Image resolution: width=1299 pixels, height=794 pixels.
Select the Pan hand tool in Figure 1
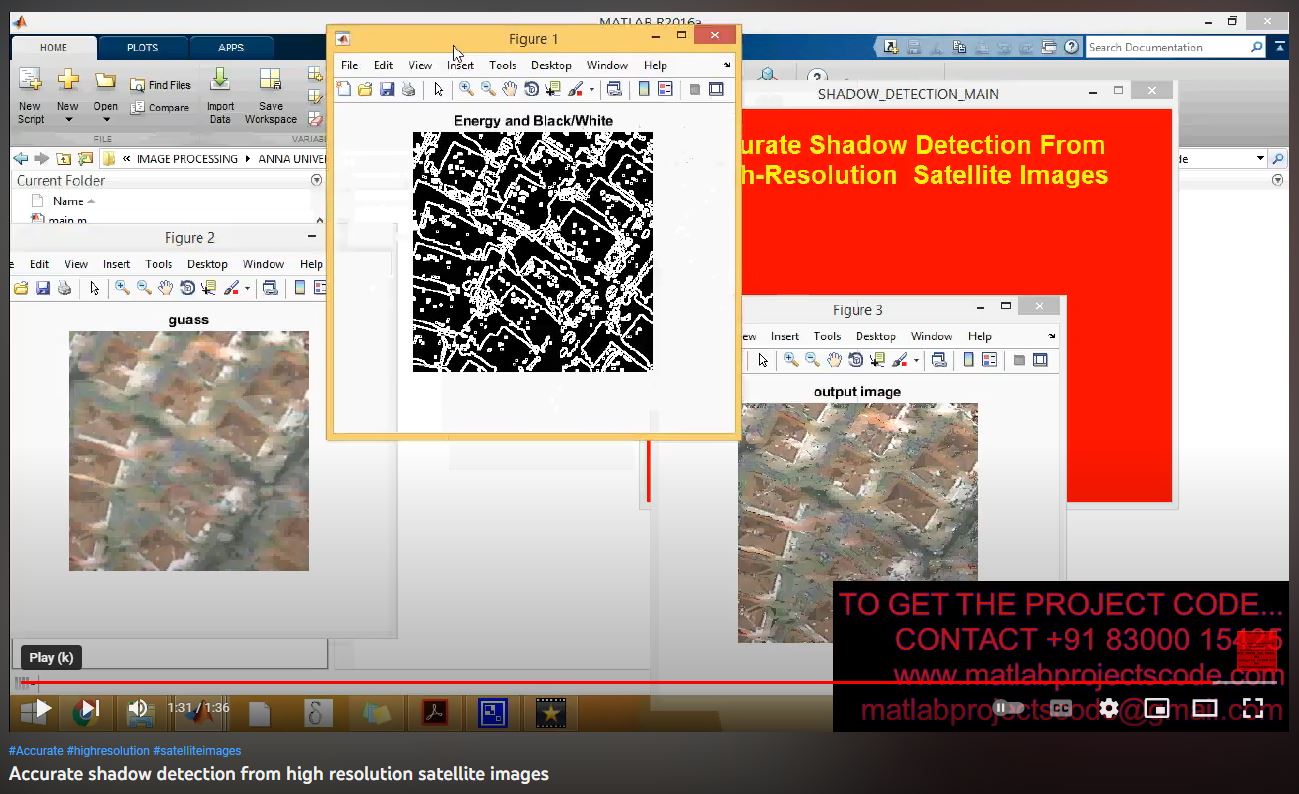[510, 90]
